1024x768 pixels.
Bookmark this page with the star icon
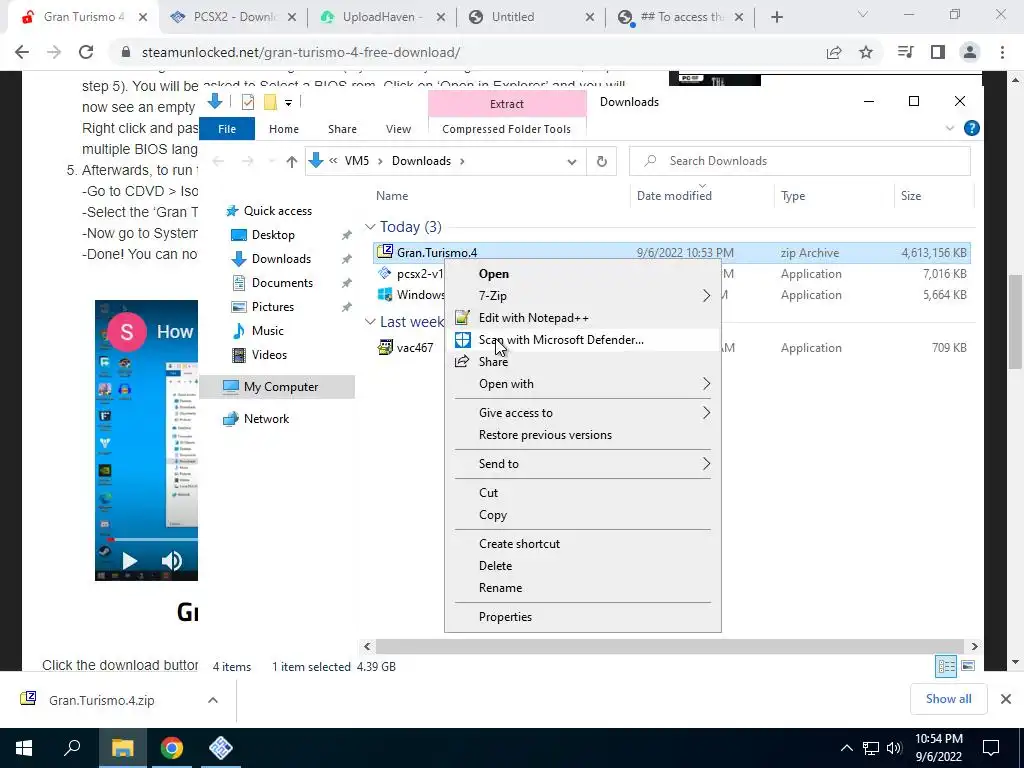[866, 52]
